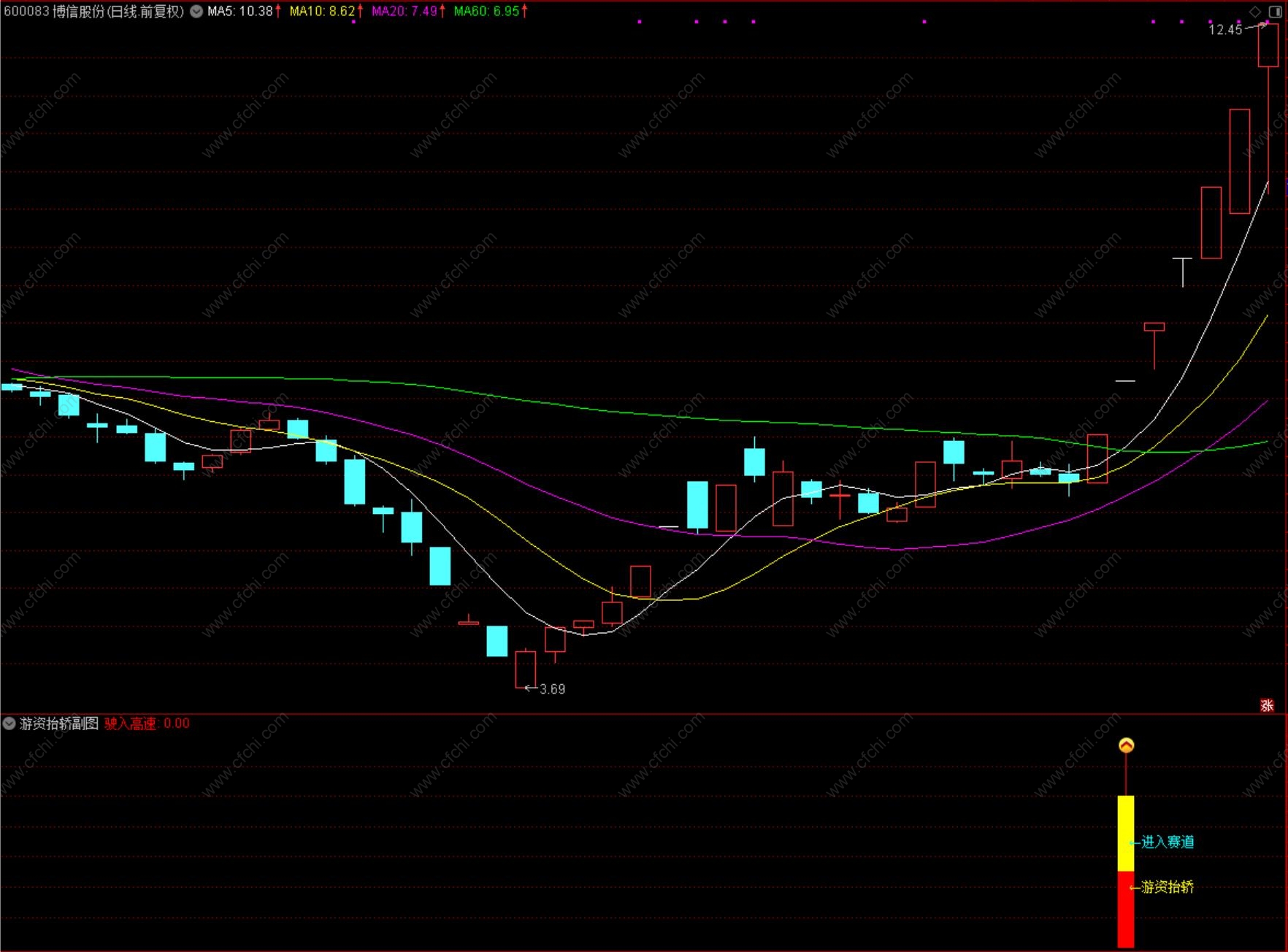Click the 12.45 high price label

pyautogui.click(x=1225, y=29)
